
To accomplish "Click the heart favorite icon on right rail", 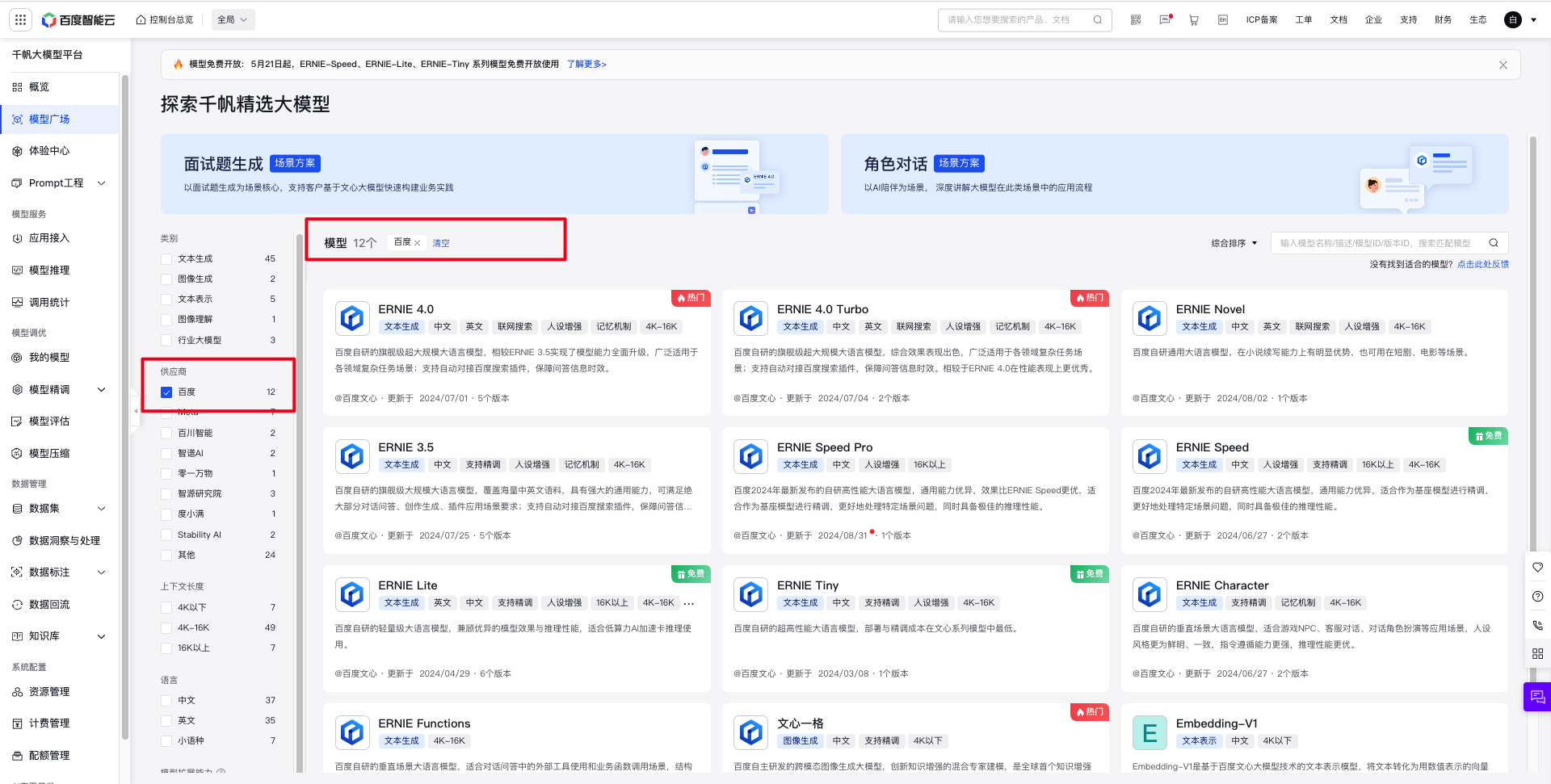I will (1537, 568).
